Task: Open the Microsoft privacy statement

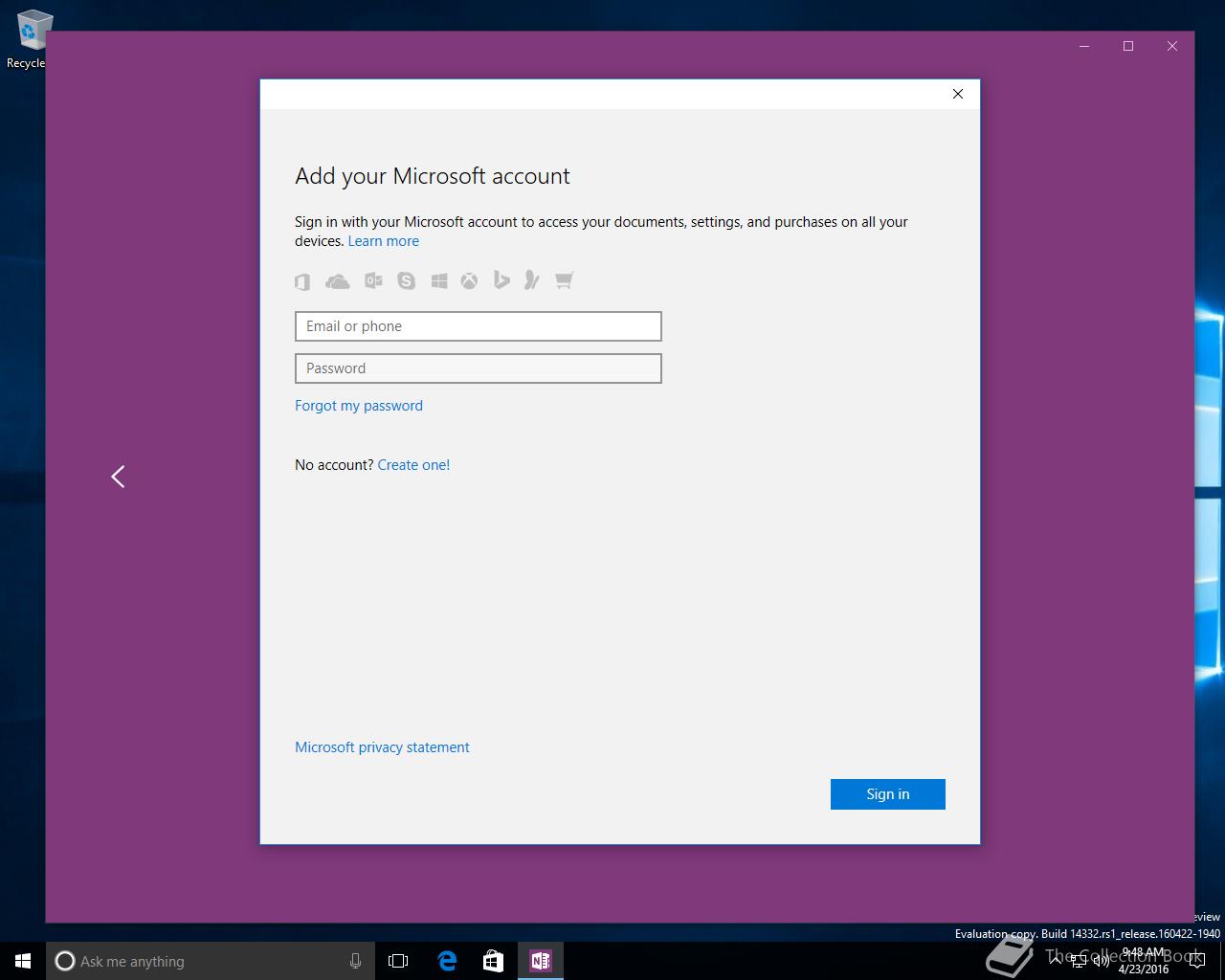Action: [x=382, y=747]
